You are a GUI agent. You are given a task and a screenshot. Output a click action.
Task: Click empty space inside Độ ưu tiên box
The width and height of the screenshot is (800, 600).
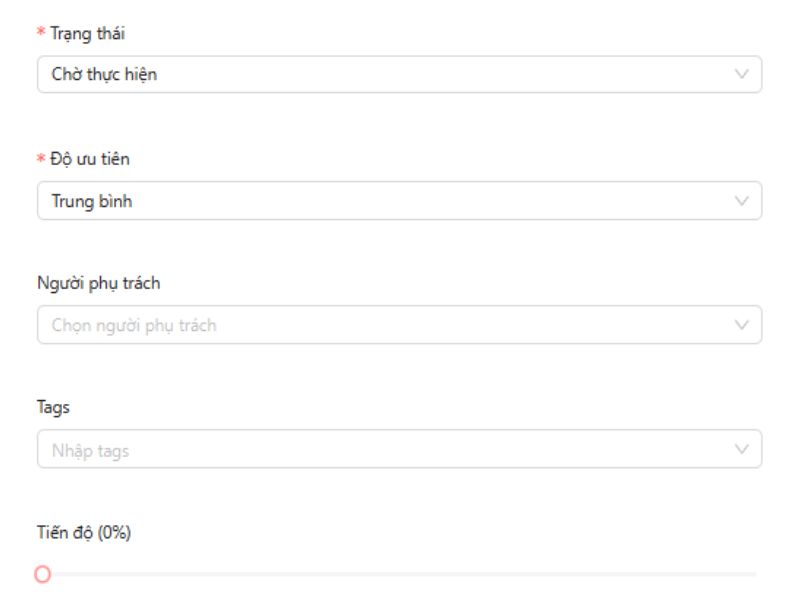pyautogui.click(x=450, y=201)
